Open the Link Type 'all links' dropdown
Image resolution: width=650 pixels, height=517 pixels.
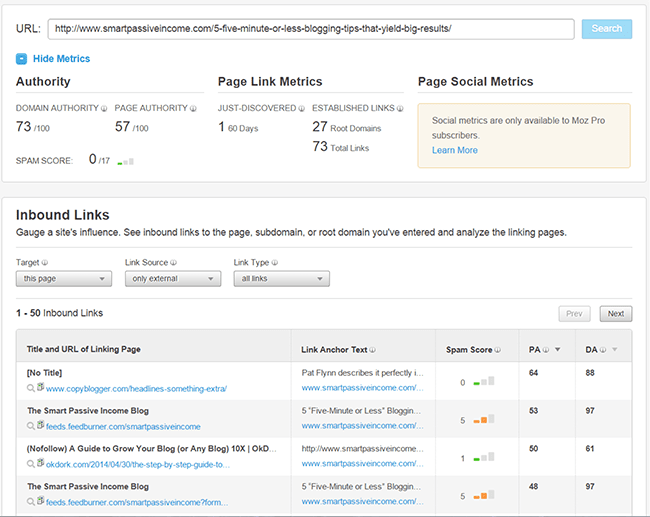click(x=281, y=279)
